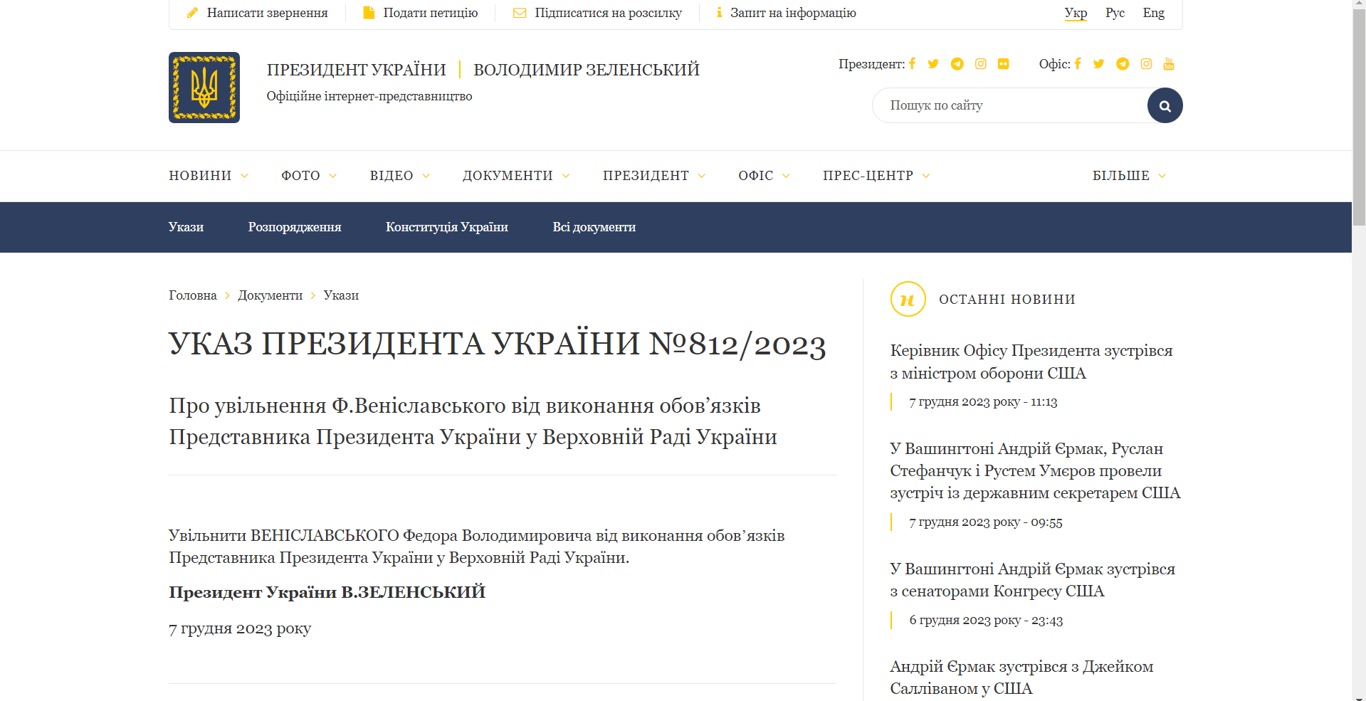Click the magnifier search button
The image size is (1366, 701).
coord(1164,105)
